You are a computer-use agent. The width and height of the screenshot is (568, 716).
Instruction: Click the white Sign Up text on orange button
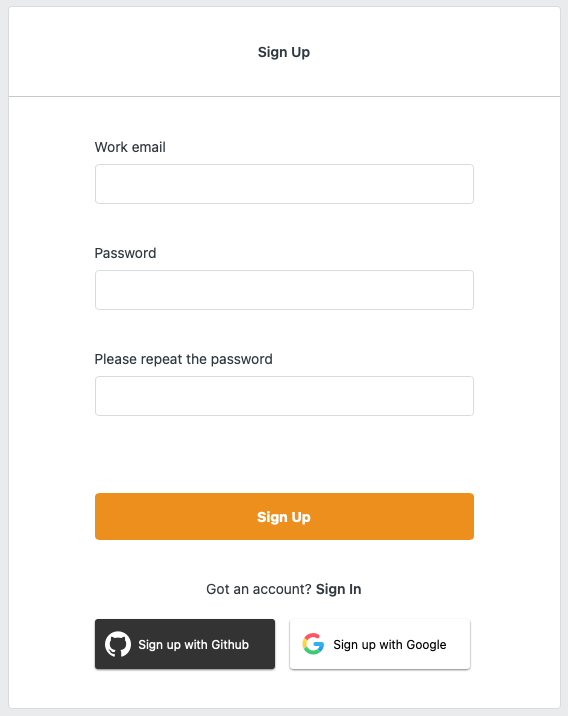284,517
